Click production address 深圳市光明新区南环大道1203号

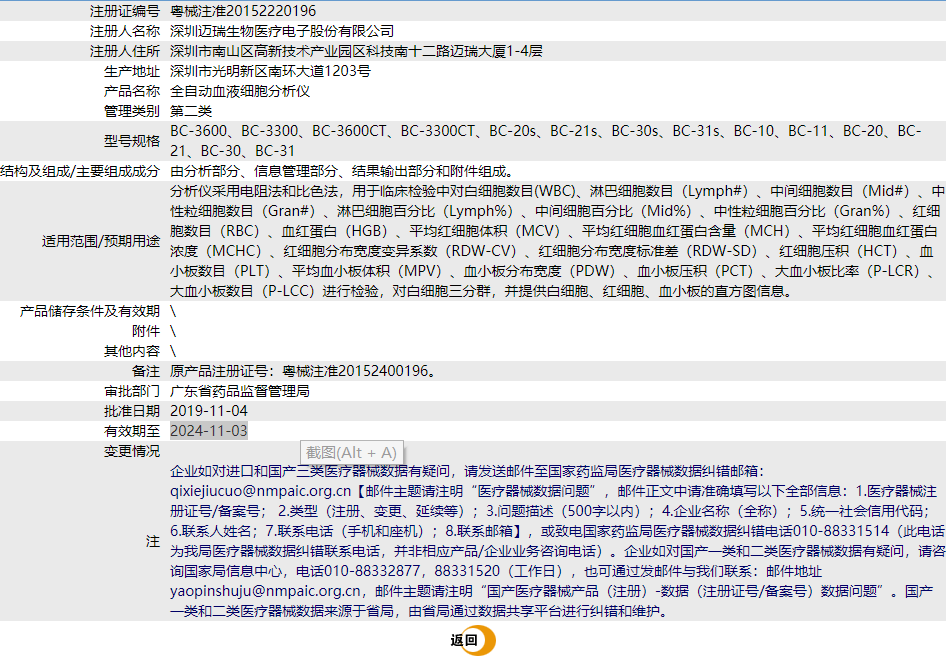click(x=271, y=71)
